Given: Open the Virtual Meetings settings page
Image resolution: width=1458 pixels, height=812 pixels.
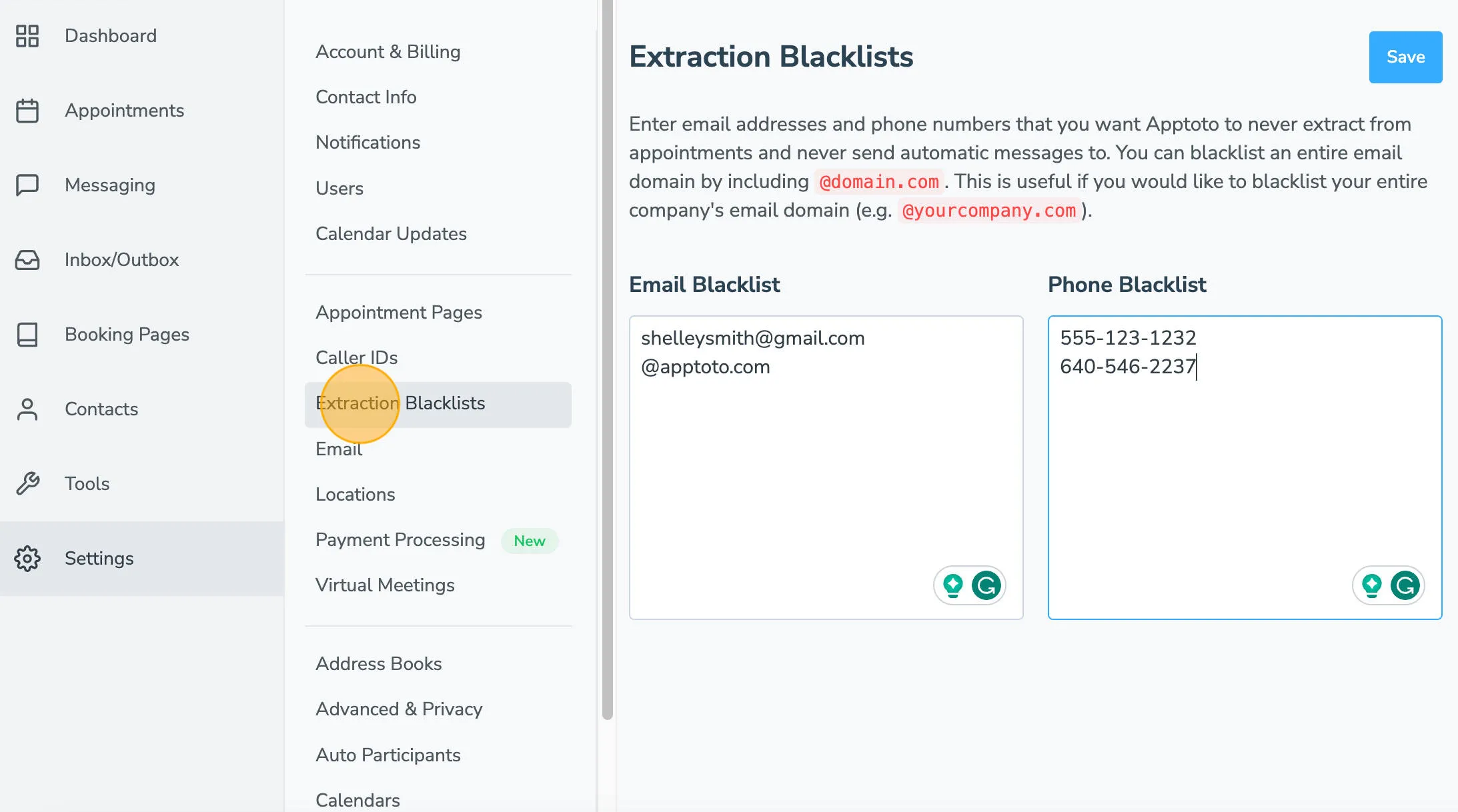Looking at the screenshot, I should (384, 585).
